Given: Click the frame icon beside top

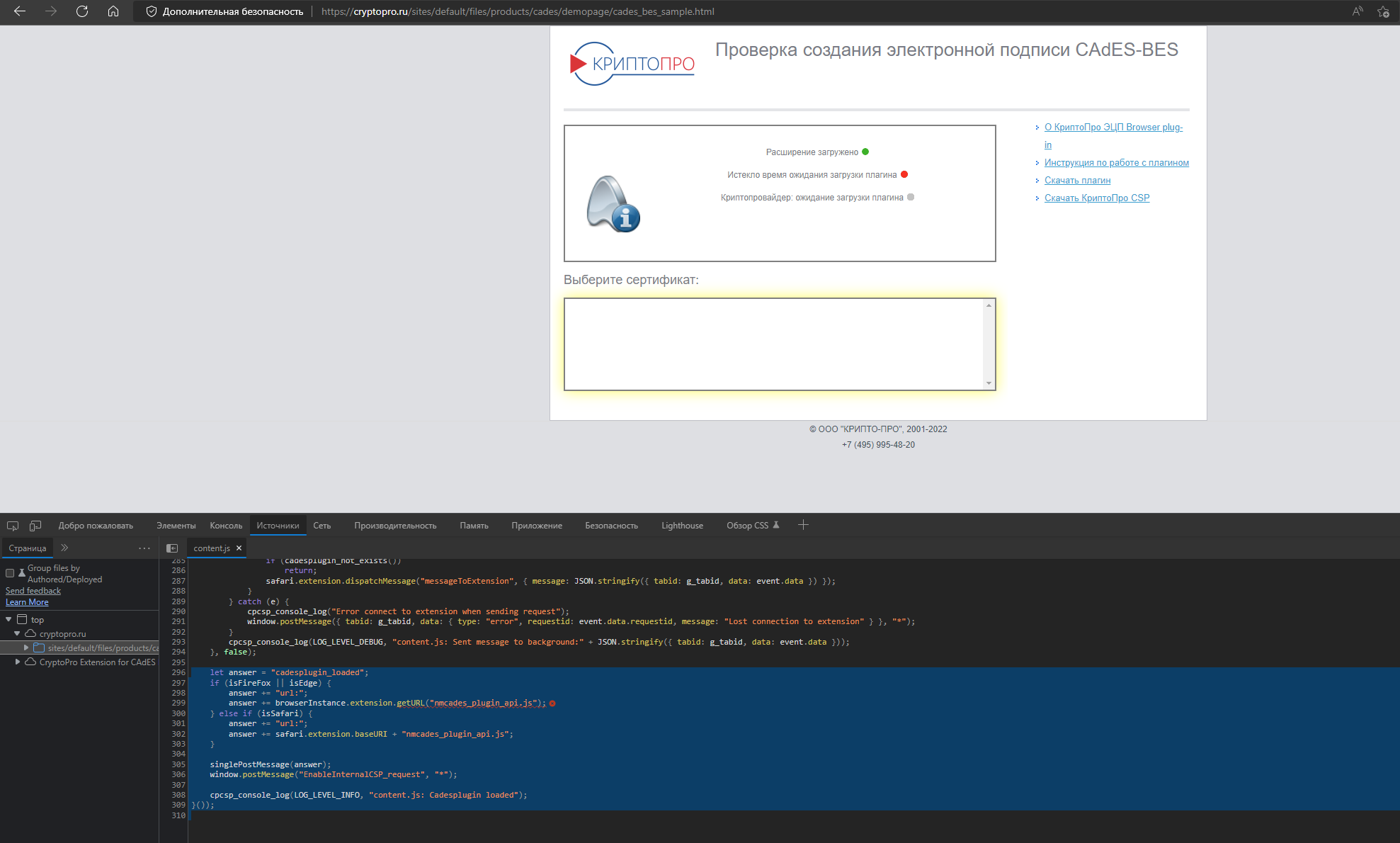Looking at the screenshot, I should (x=22, y=619).
